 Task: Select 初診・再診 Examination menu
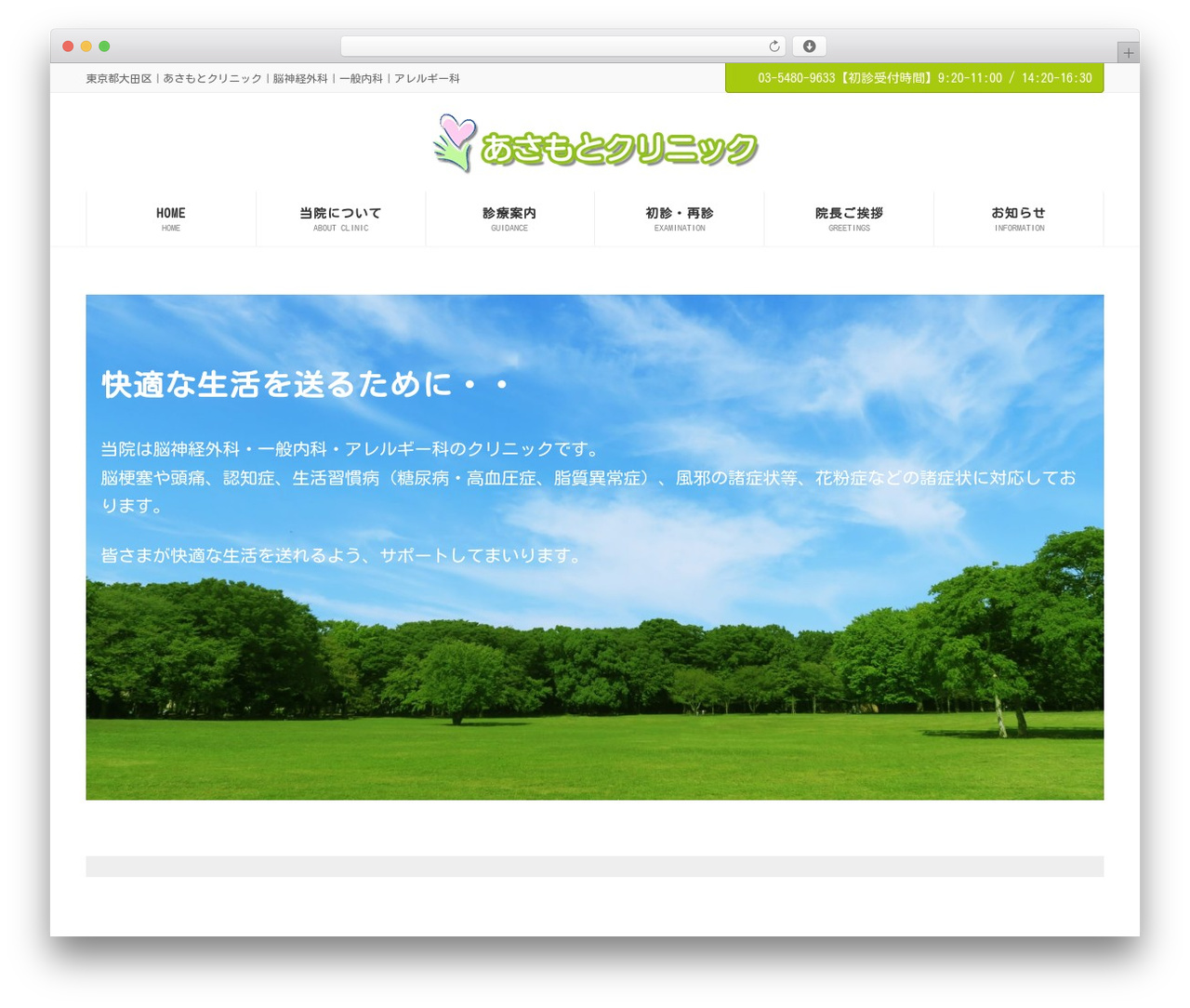pyautogui.click(x=680, y=219)
